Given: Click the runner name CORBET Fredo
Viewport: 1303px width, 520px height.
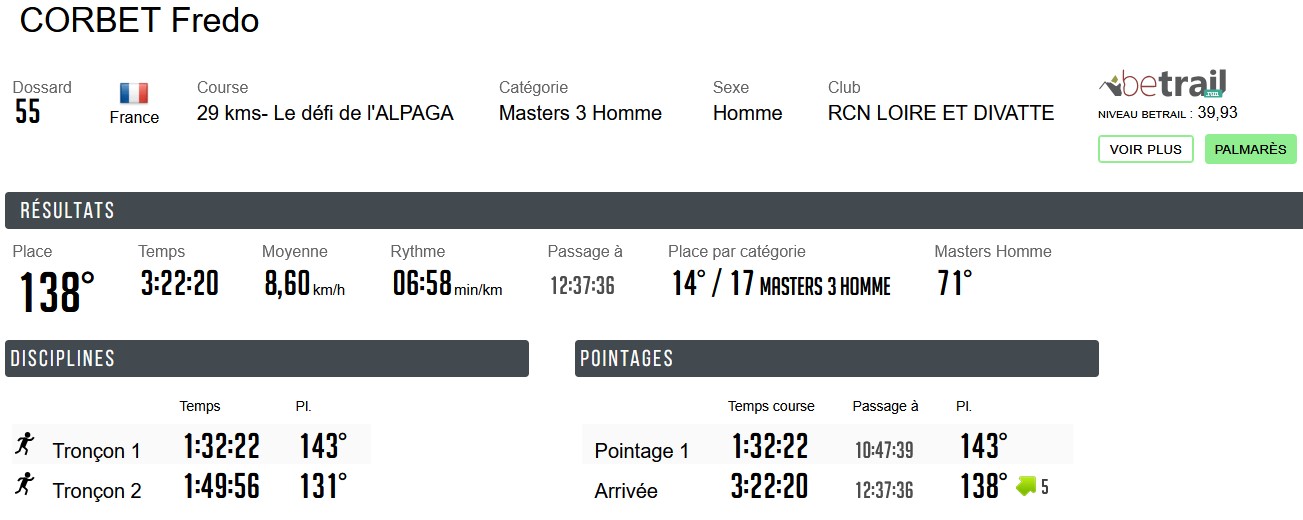Looking at the screenshot, I should (139, 20).
